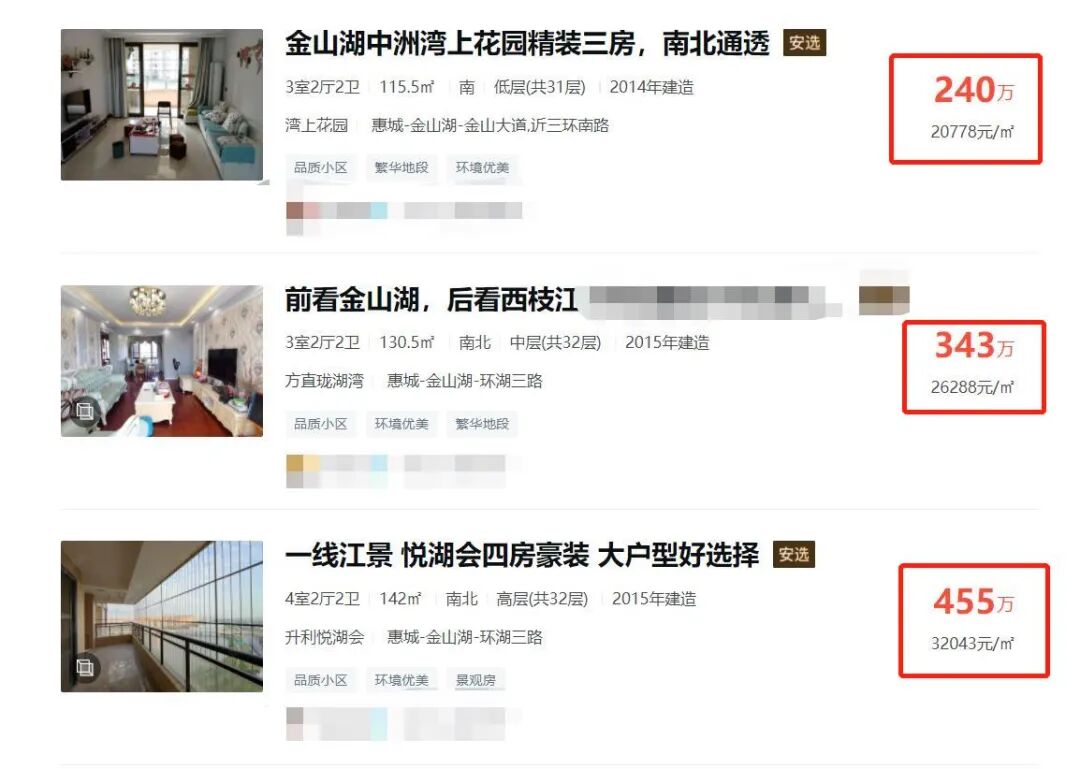Open first listing living room thumbnail
Image resolution: width=1080 pixels, height=769 pixels.
tap(162, 105)
